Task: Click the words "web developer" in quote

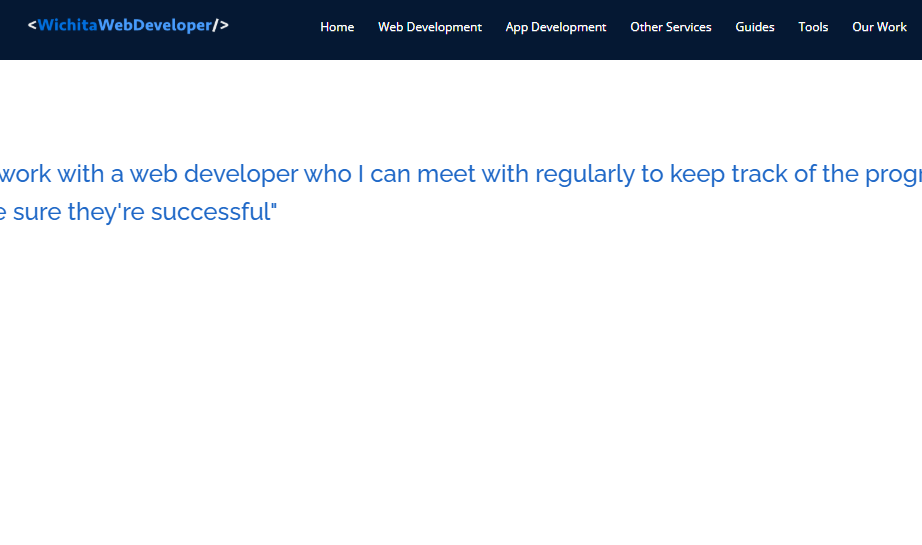Action: pyautogui.click(x=214, y=174)
